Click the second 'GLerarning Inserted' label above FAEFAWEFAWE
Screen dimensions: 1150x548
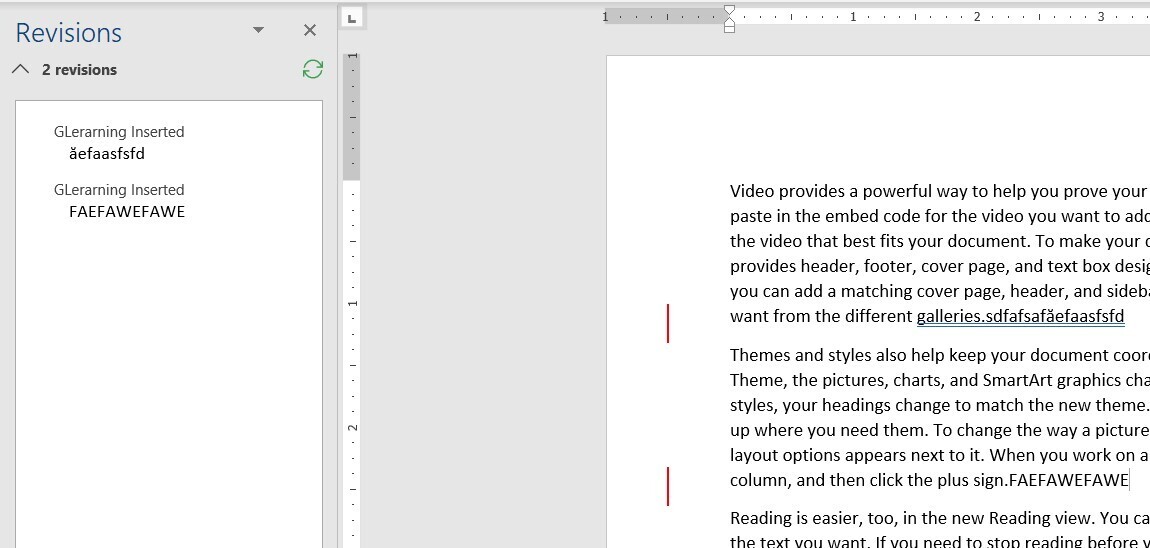(x=119, y=190)
